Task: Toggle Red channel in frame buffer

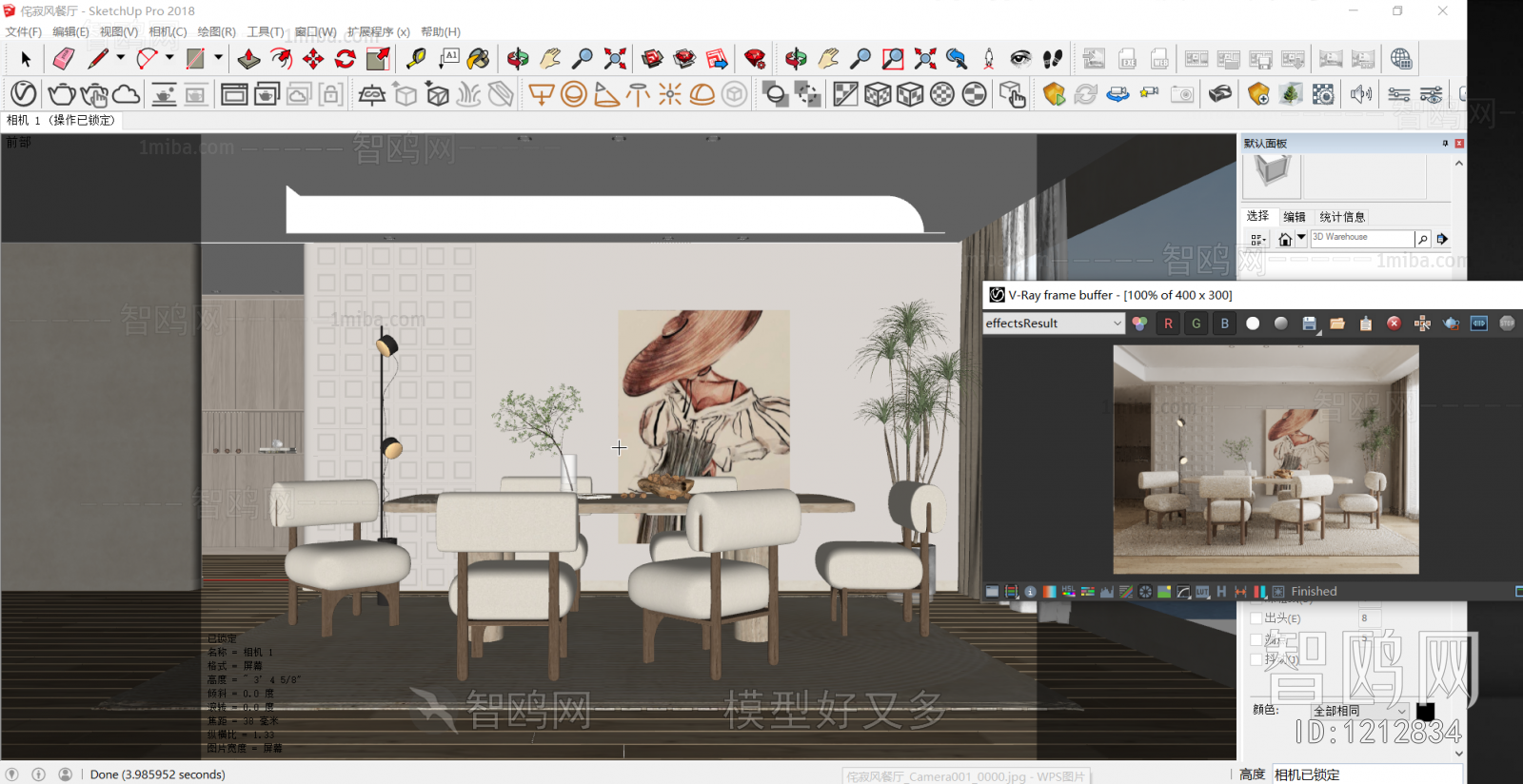Action: click(x=1168, y=323)
